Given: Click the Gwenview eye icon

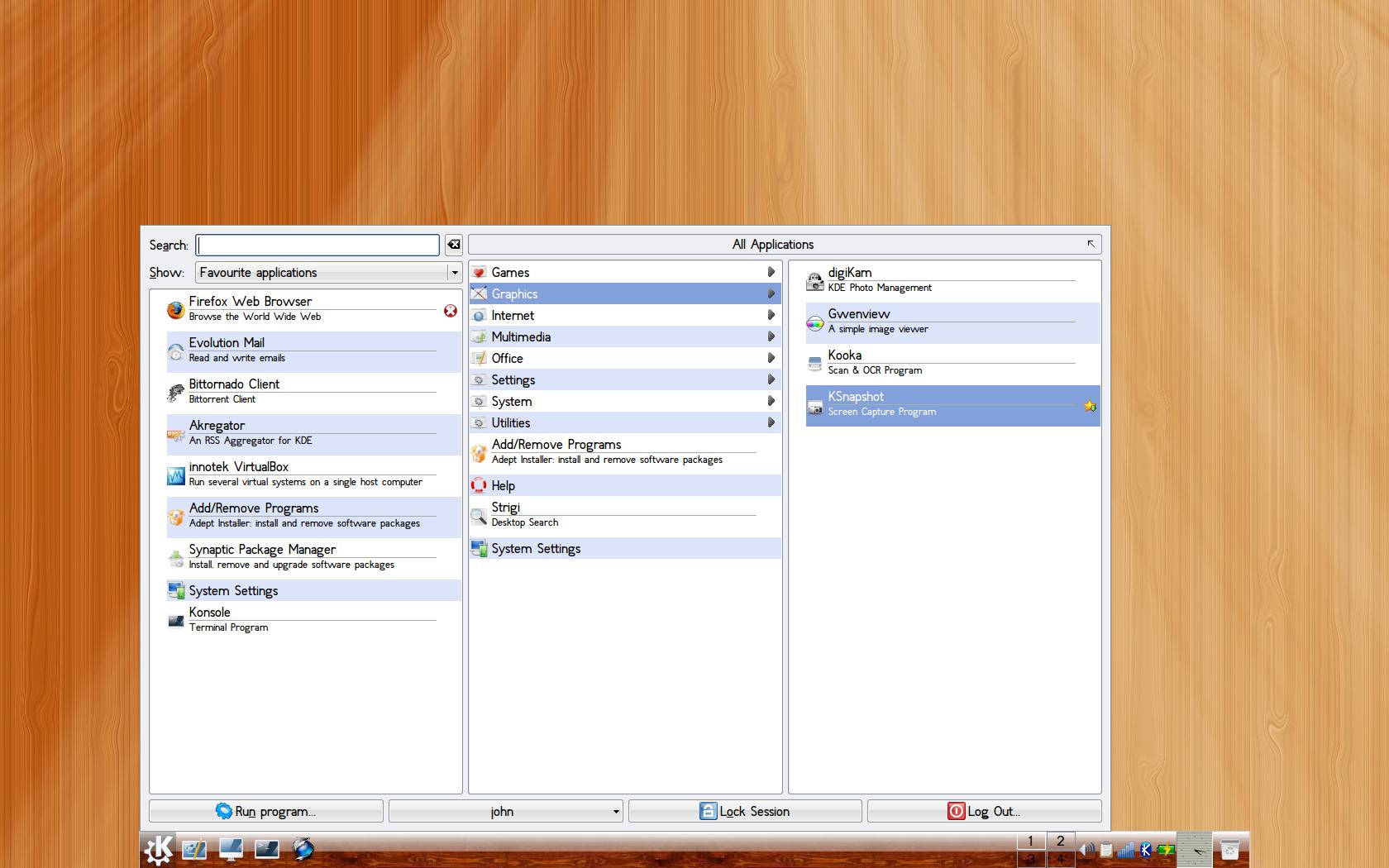Looking at the screenshot, I should [815, 323].
